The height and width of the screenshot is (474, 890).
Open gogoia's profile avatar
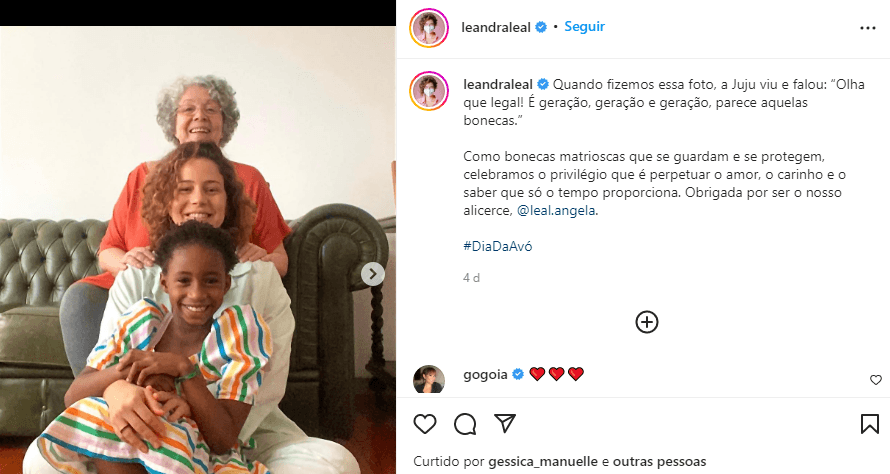[429, 379]
